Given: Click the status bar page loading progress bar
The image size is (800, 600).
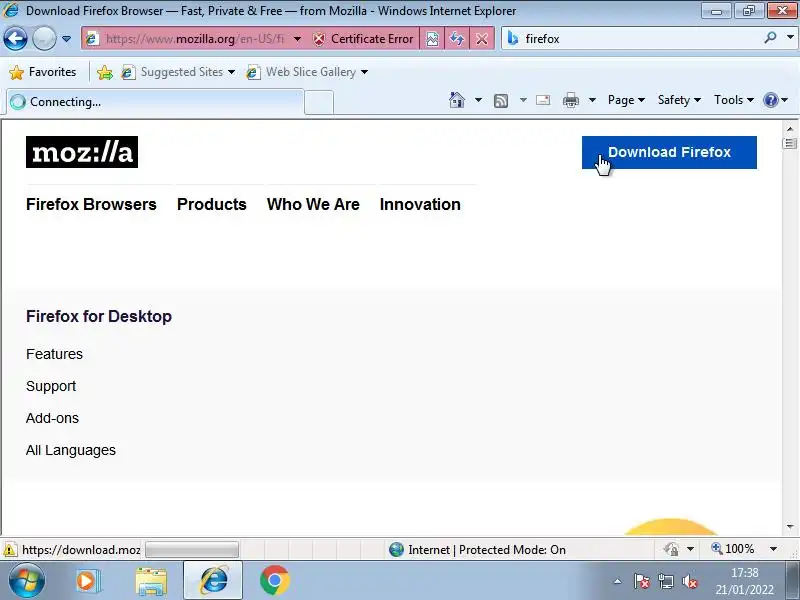Looking at the screenshot, I should coord(192,549).
